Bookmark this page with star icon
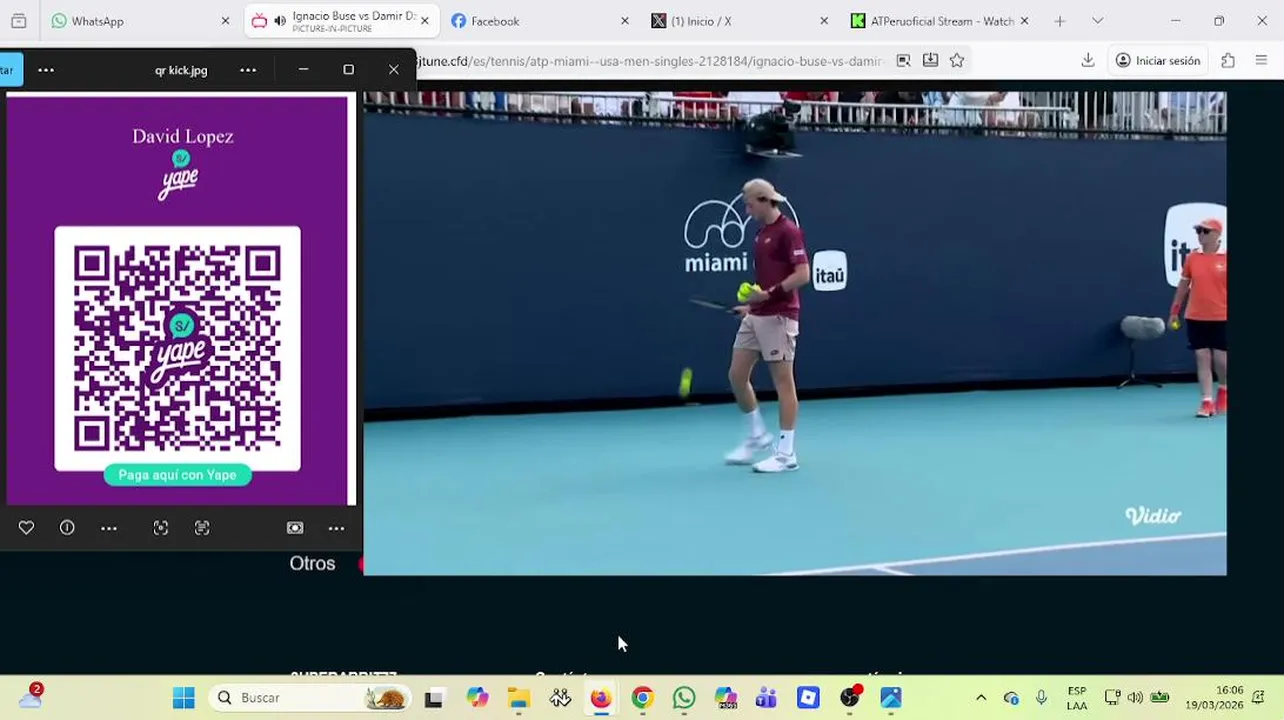 [x=957, y=61]
